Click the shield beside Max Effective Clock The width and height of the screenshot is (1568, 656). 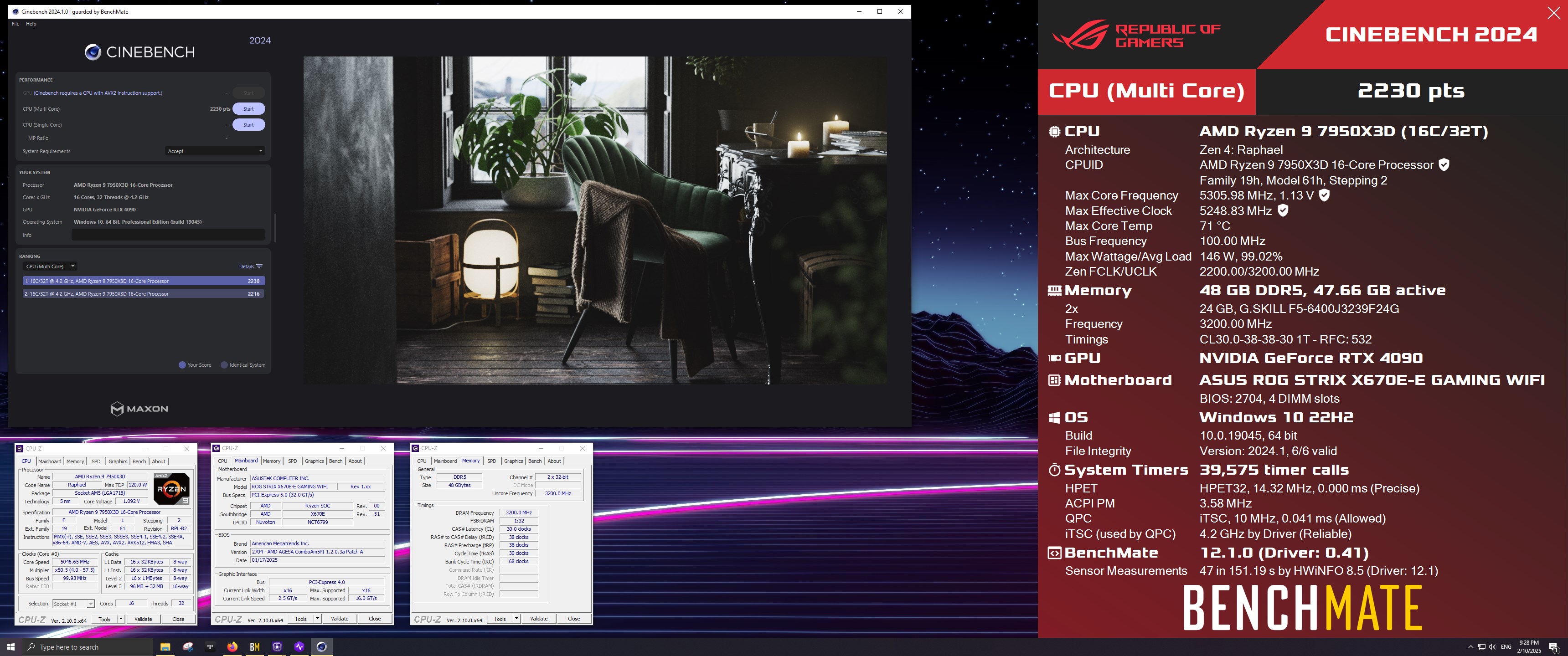click(1283, 210)
